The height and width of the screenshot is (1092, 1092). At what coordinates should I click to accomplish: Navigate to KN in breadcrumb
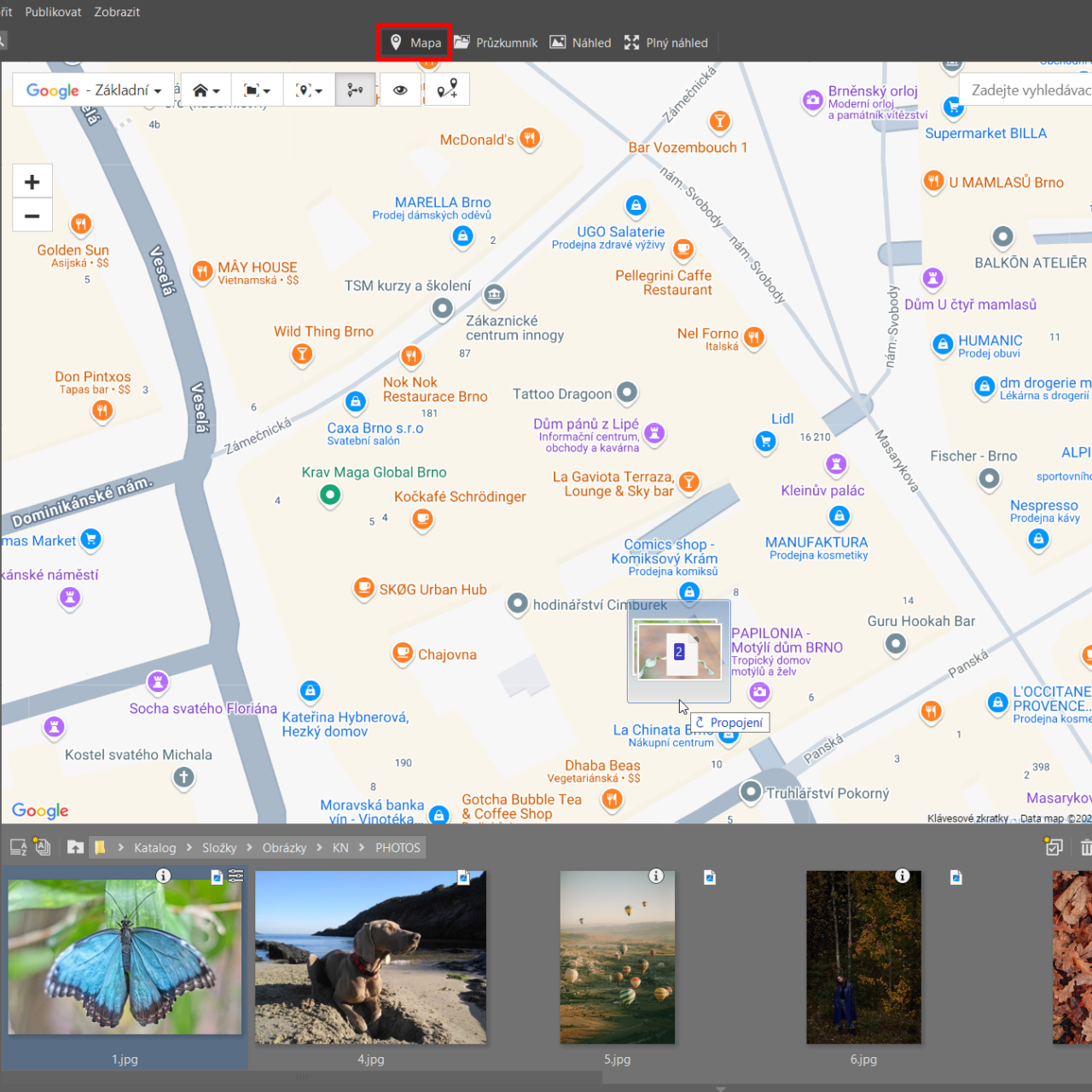[340, 847]
